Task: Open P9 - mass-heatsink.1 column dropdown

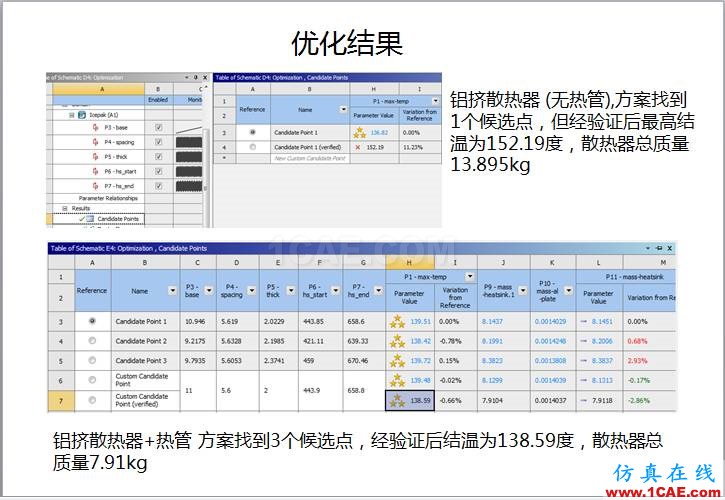Action: (522, 290)
